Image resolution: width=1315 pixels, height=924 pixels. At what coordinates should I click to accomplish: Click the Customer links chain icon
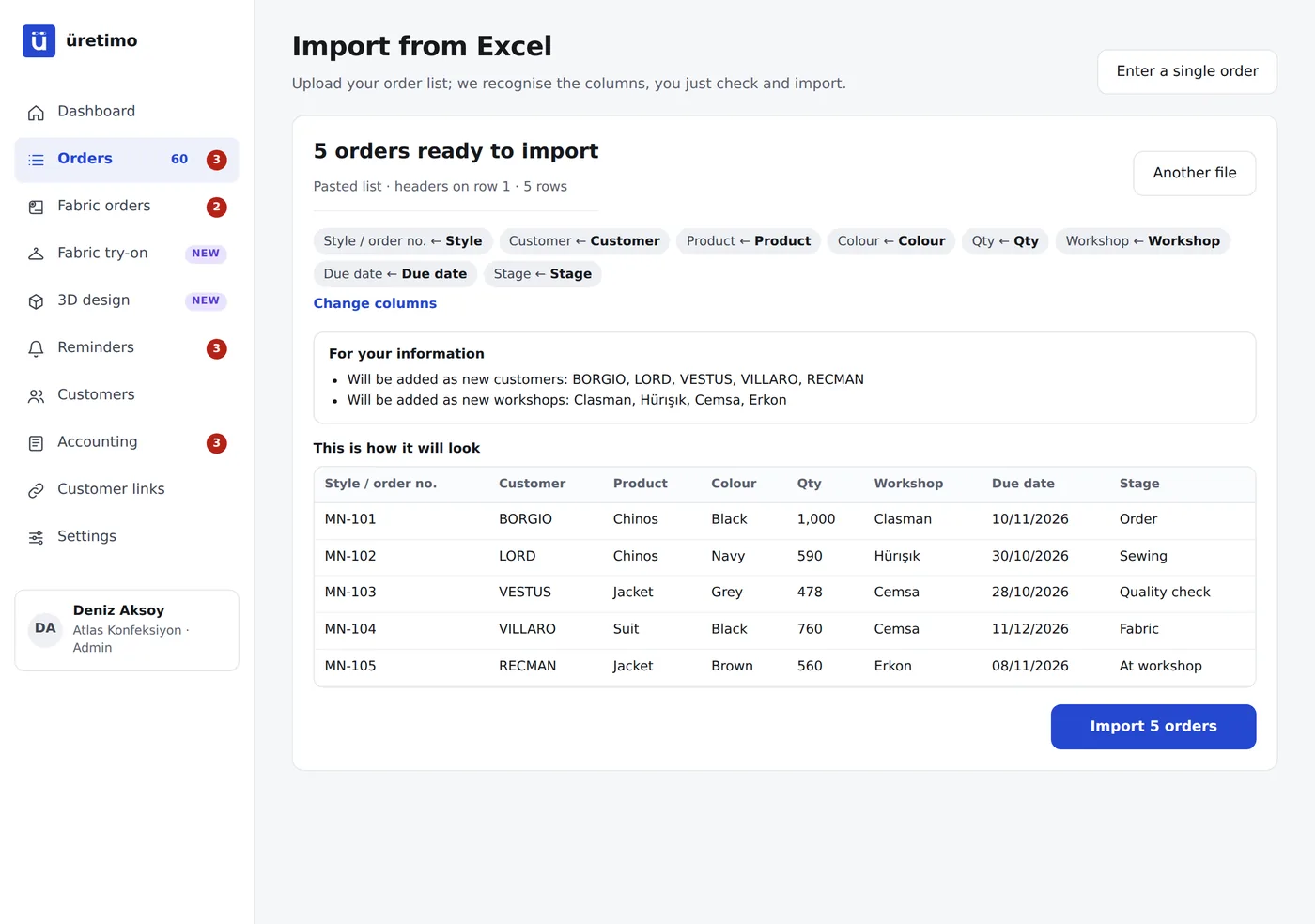tap(36, 490)
